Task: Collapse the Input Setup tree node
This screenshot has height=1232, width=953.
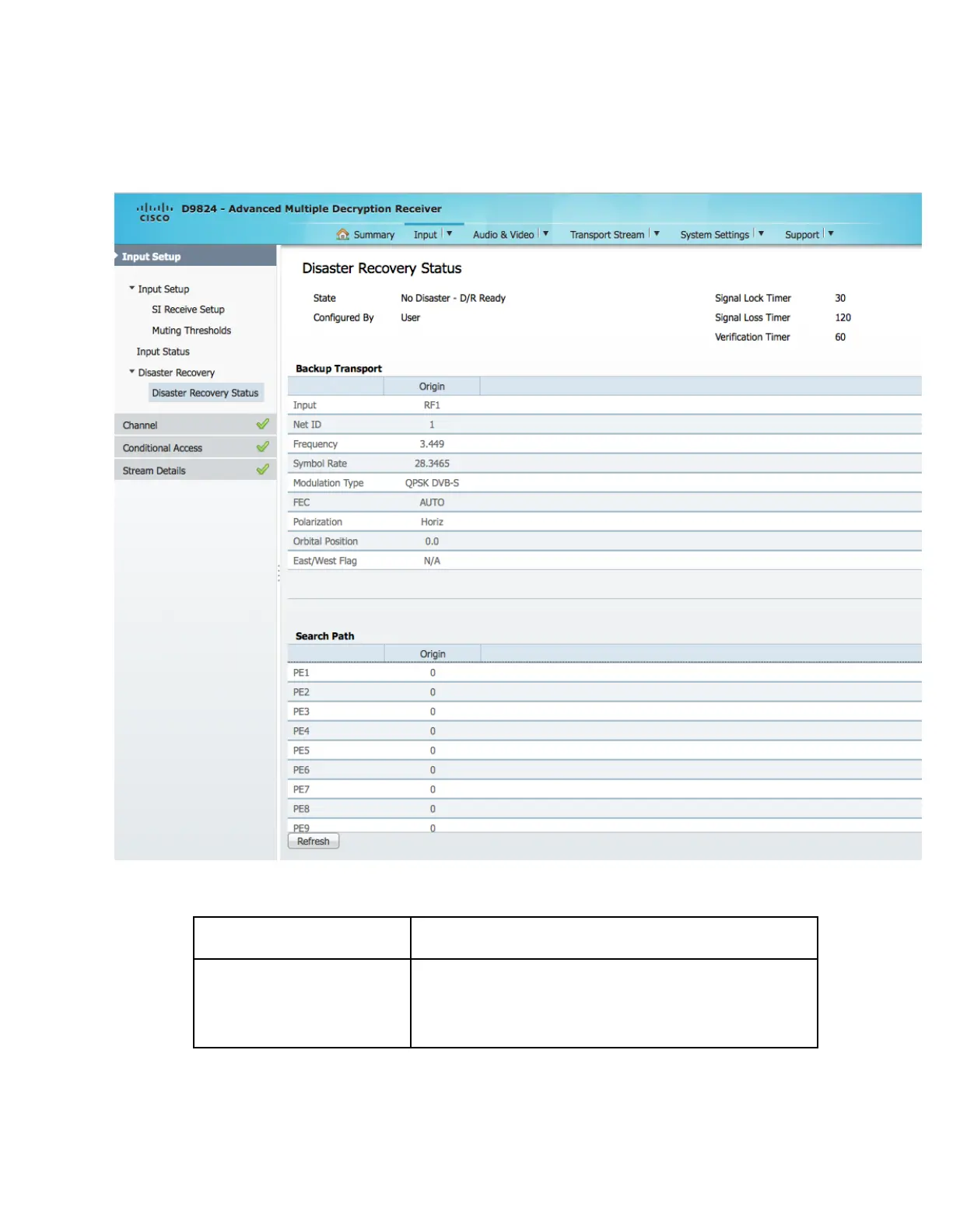Action: [x=131, y=288]
